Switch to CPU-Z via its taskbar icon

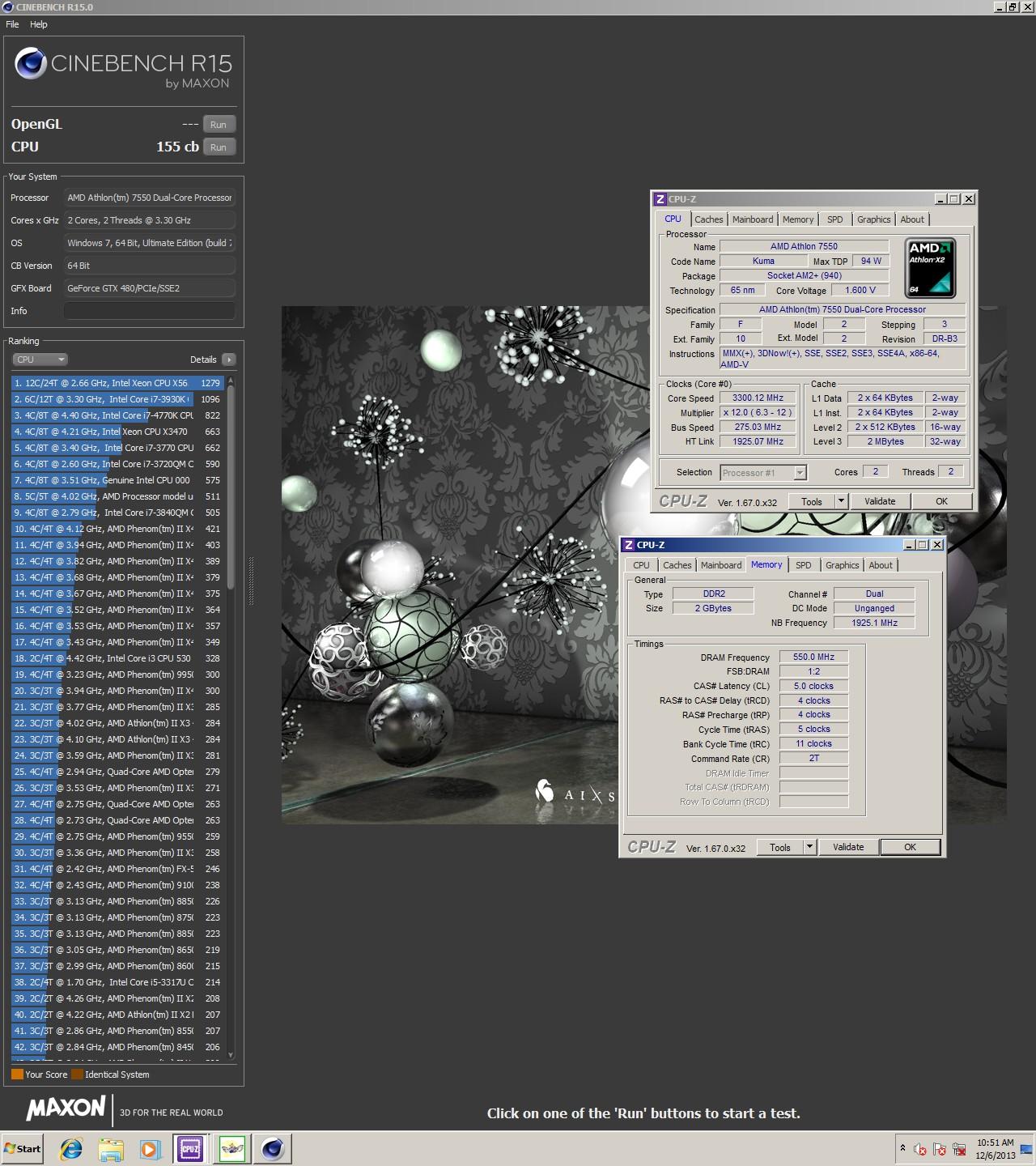[x=190, y=1148]
